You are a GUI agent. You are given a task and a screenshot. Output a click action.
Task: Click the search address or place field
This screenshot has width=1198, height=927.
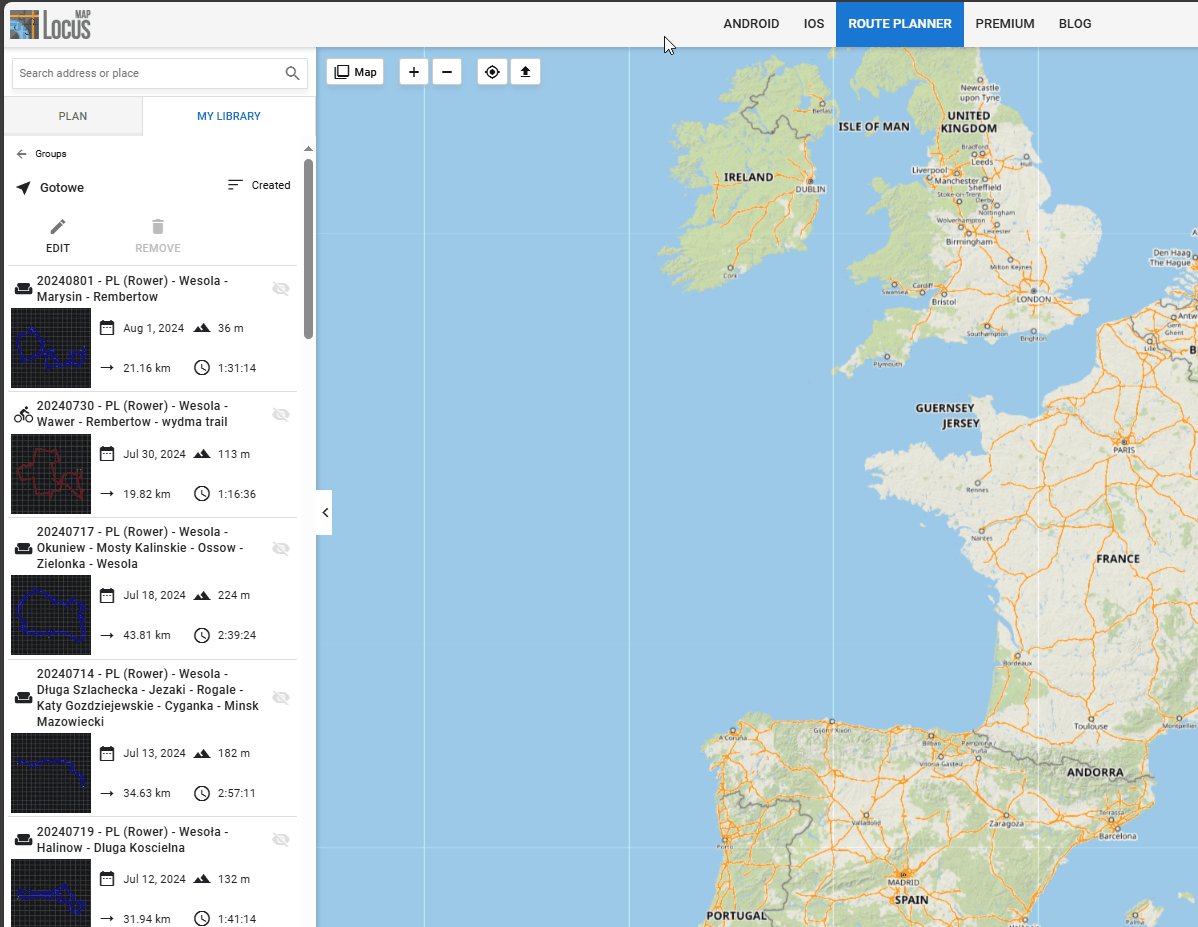(x=145, y=73)
